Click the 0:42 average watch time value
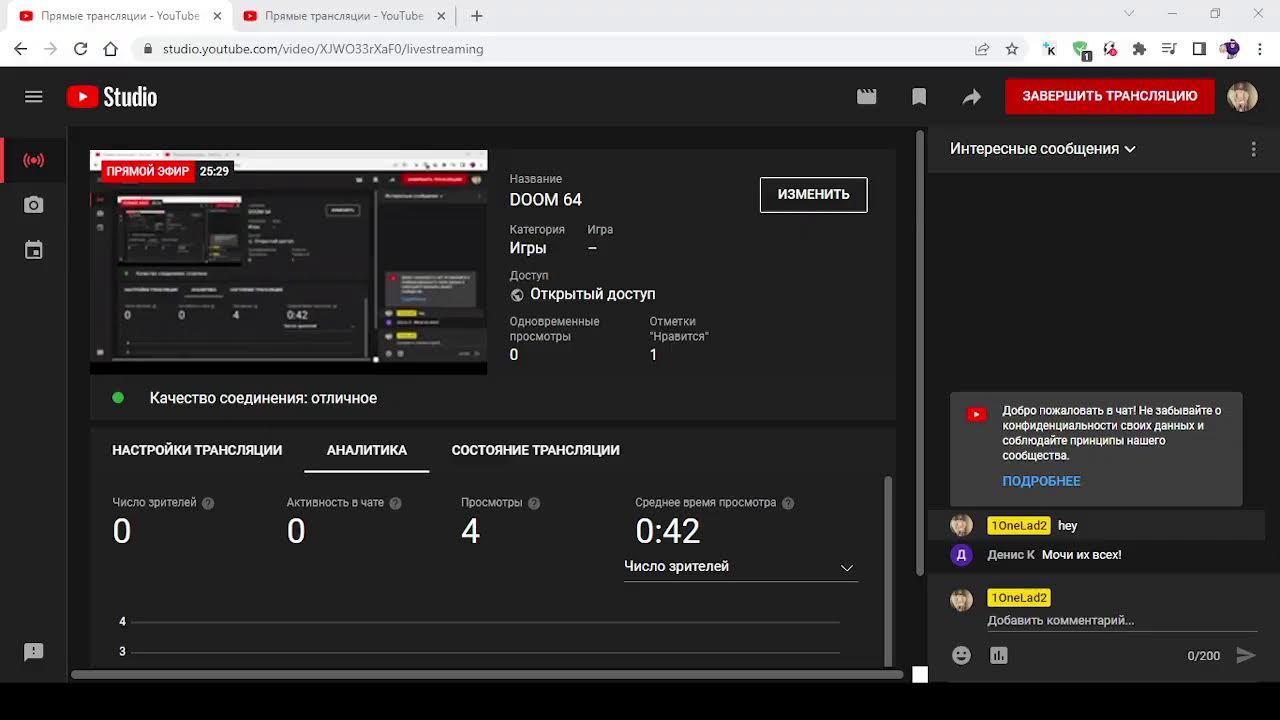 [x=668, y=531]
